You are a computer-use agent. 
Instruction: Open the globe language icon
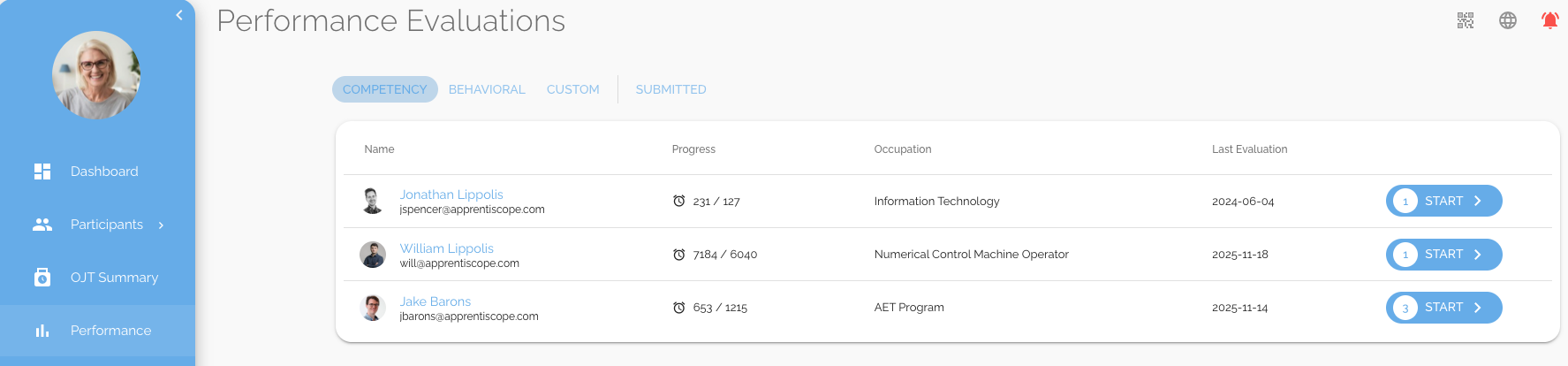(x=1508, y=20)
